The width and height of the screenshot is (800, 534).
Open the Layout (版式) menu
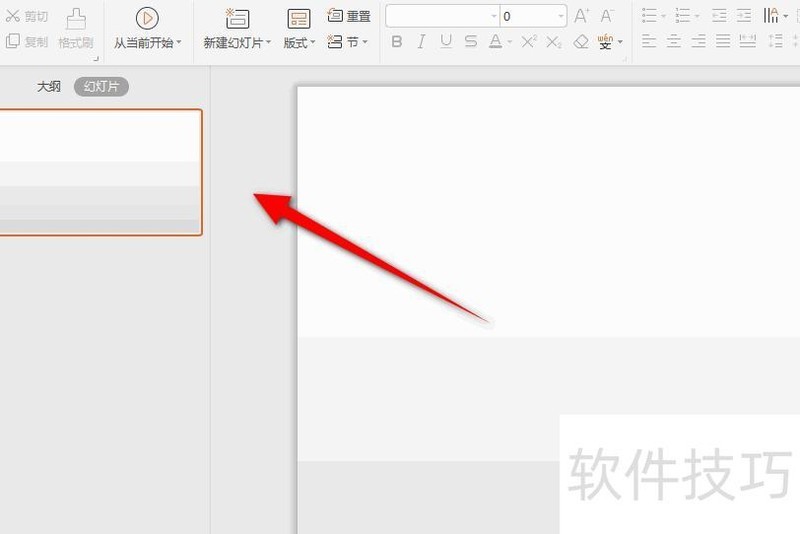coord(299,30)
